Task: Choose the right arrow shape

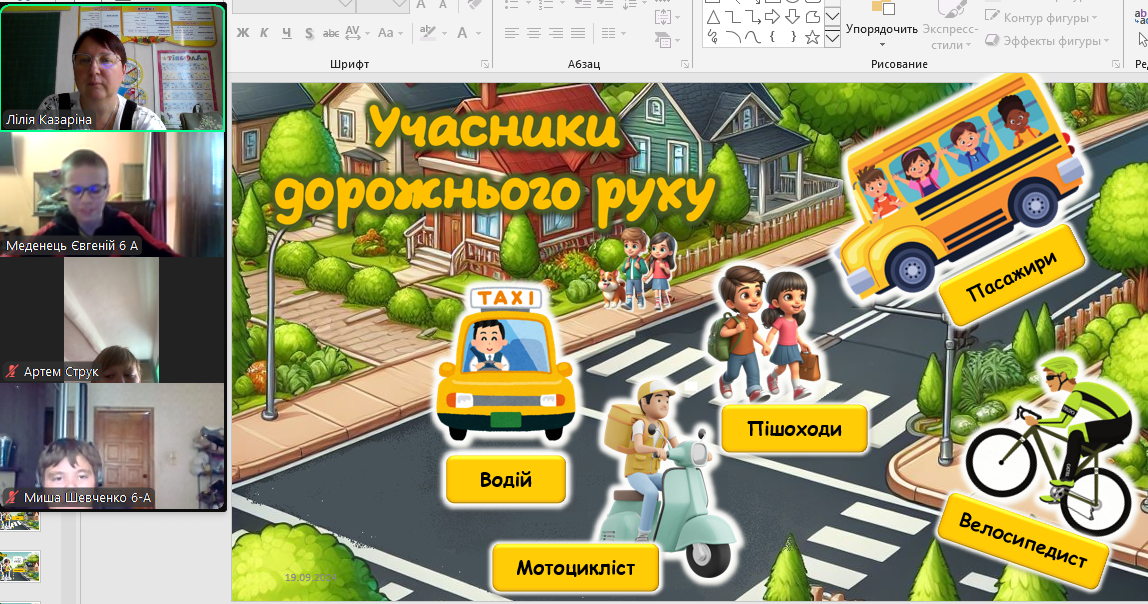Action: click(773, 17)
